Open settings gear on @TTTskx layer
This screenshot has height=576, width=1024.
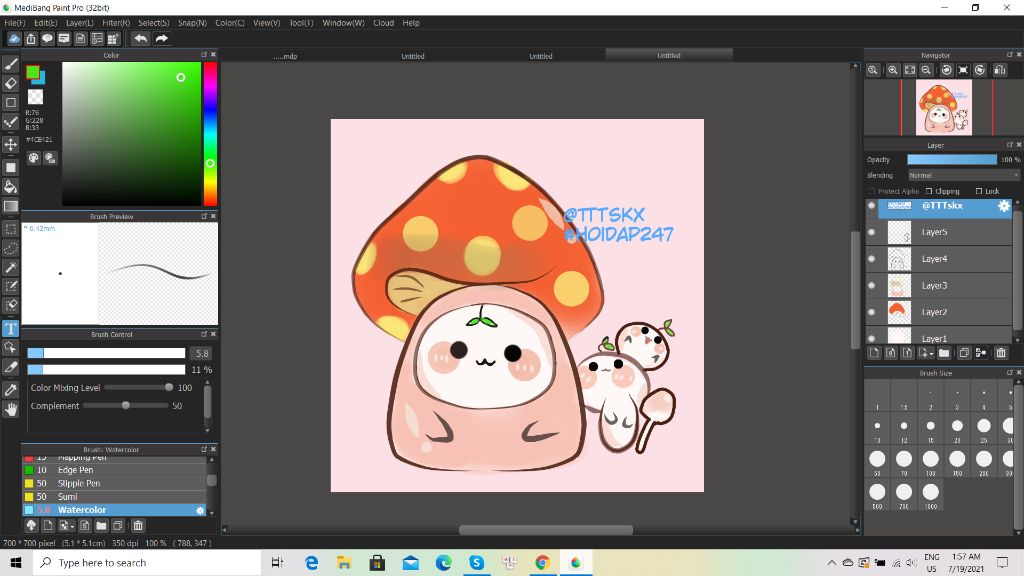point(1004,206)
